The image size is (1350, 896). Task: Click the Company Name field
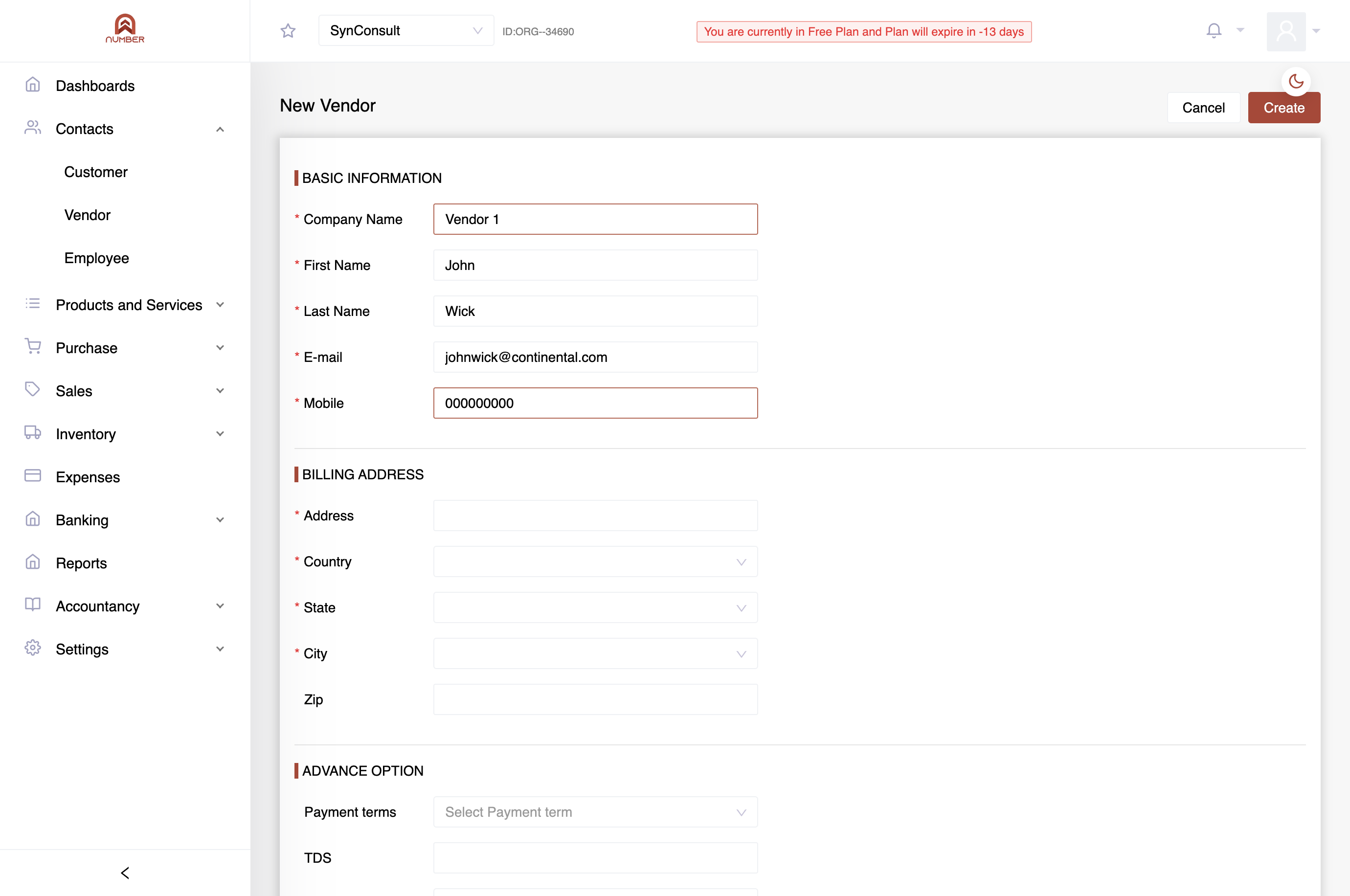595,220
